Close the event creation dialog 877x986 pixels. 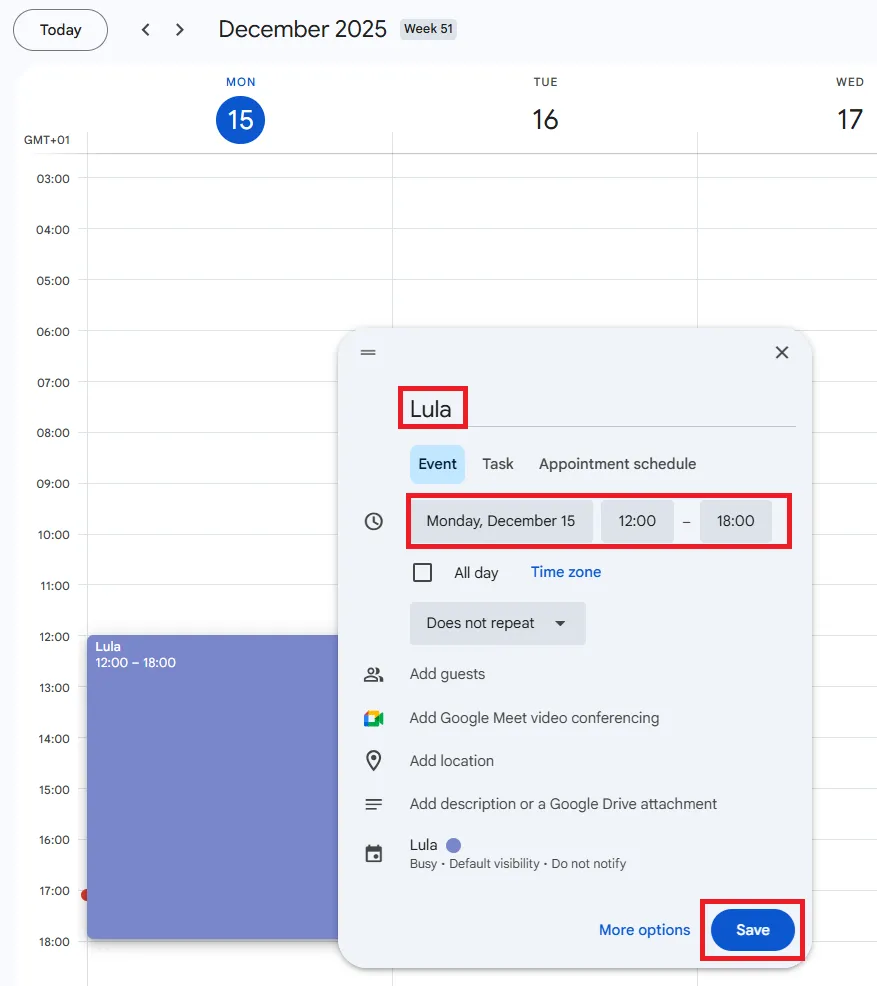tap(781, 352)
